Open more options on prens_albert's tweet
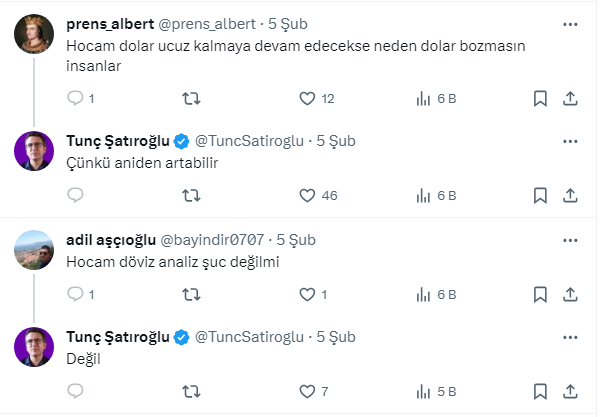Screen dimensions: 602x417 (x=570, y=24)
